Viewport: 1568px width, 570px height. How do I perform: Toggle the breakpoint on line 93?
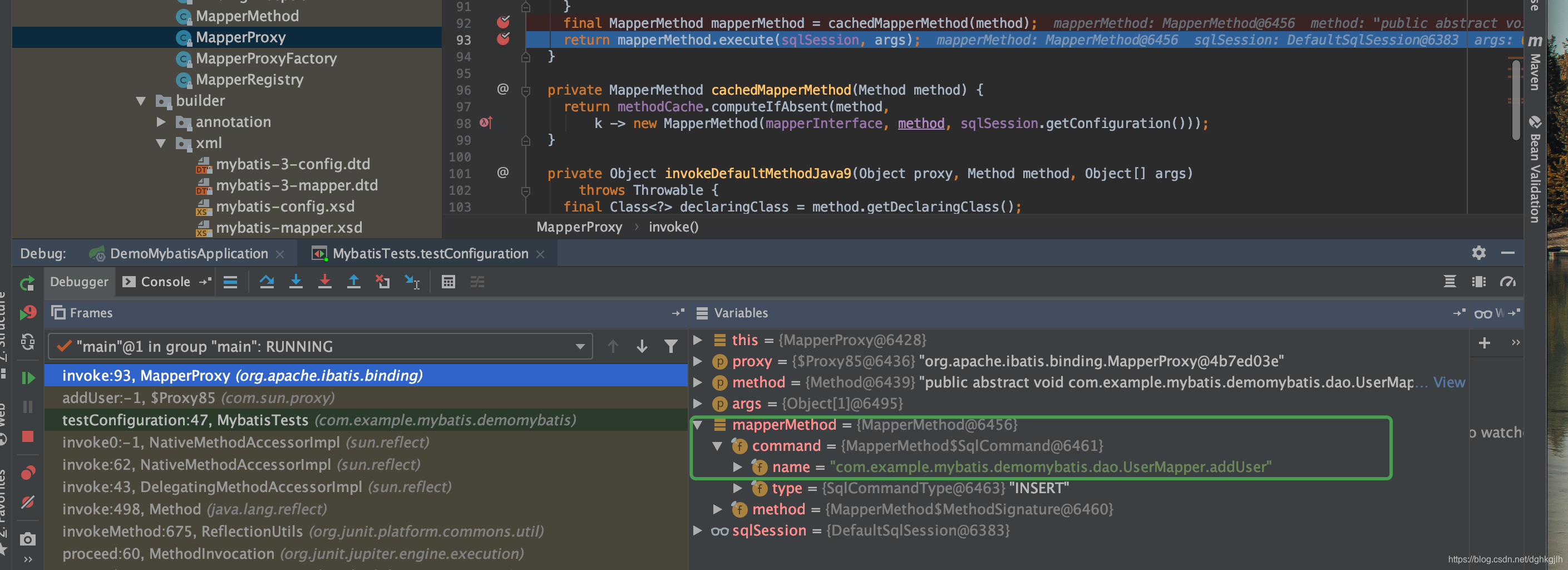point(503,39)
